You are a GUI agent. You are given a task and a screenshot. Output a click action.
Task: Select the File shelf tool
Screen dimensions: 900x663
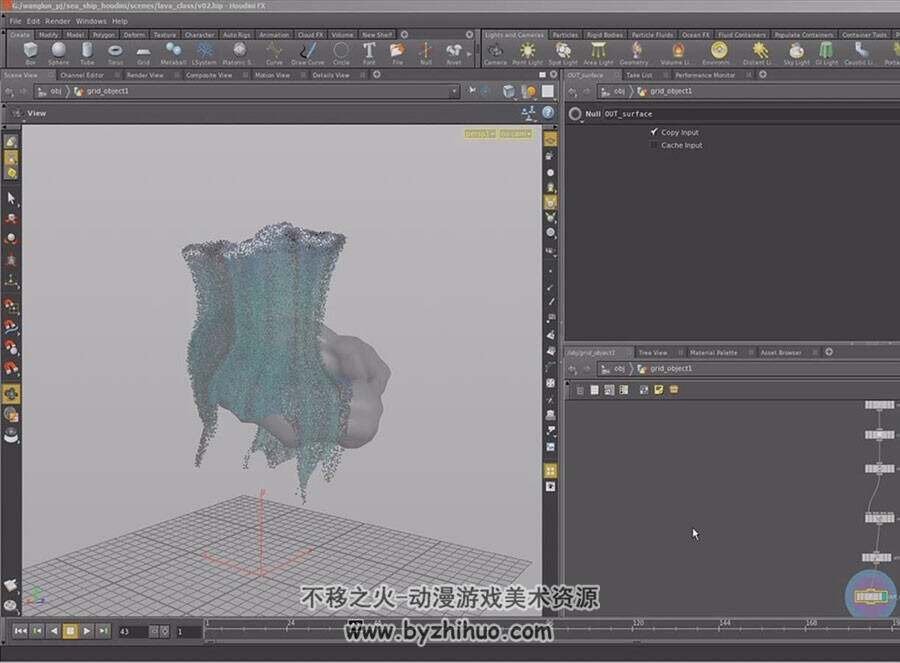pos(397,53)
